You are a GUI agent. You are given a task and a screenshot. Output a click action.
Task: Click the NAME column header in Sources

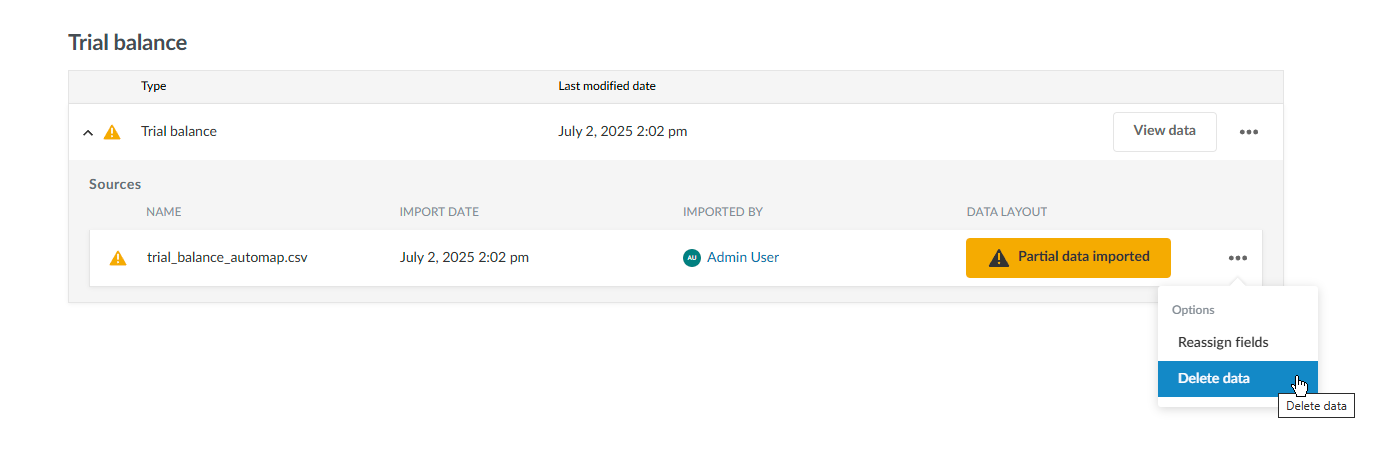point(164,212)
